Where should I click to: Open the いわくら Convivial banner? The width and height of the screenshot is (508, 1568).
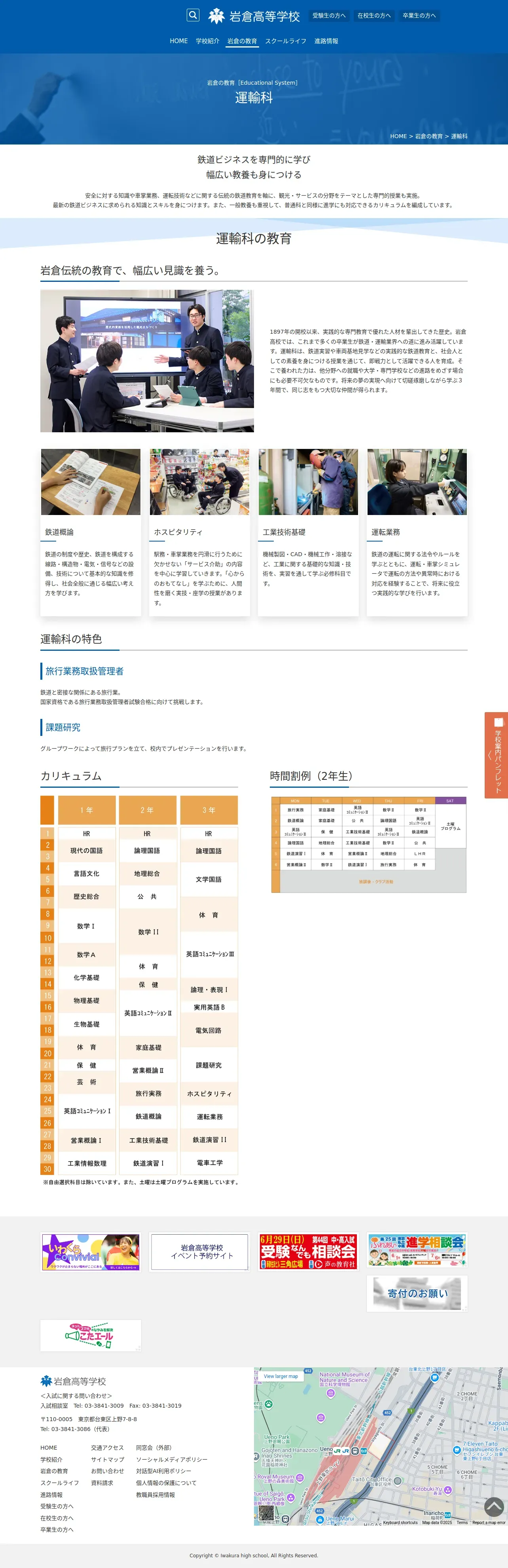[x=91, y=1252]
